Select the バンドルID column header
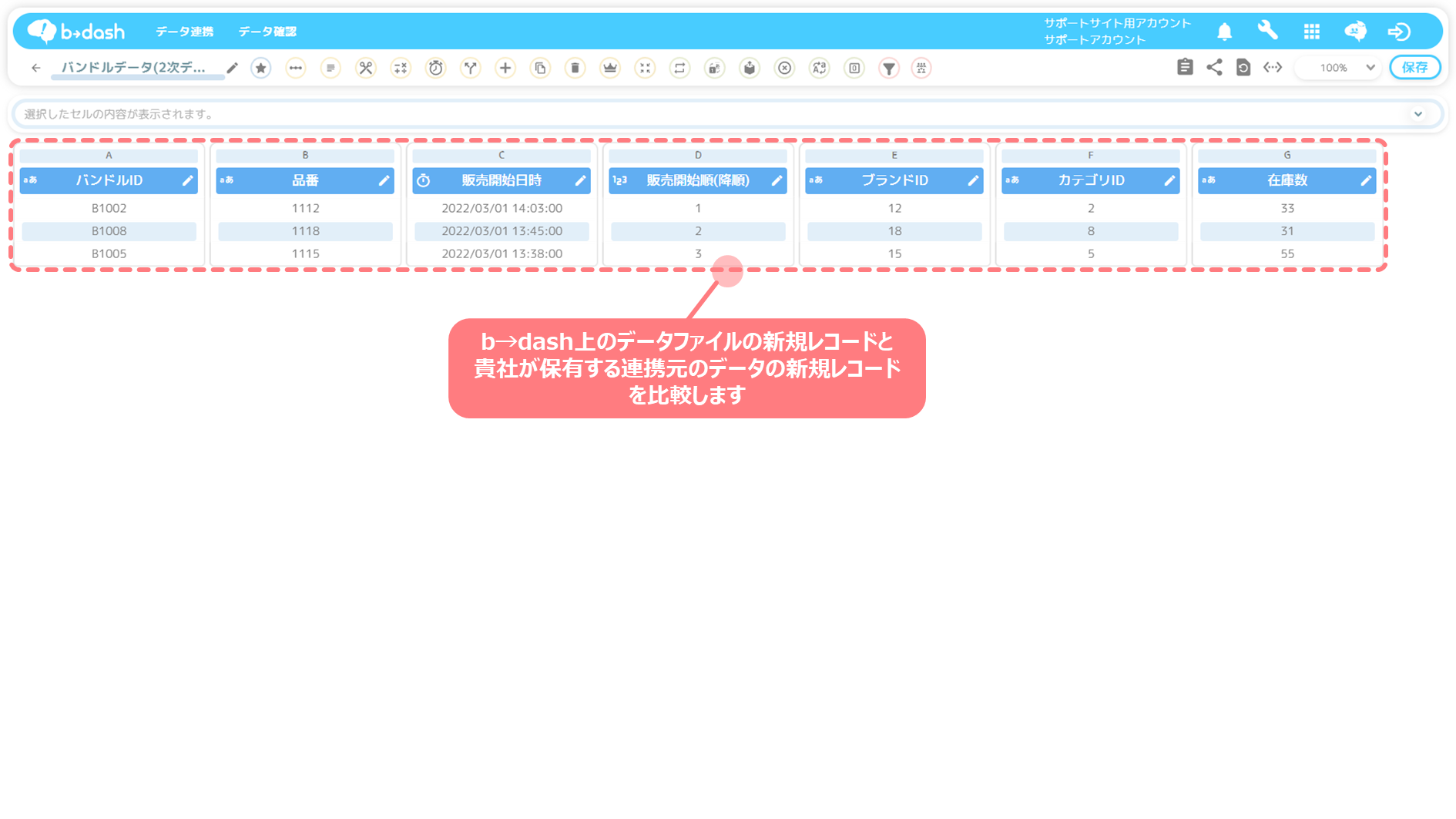This screenshot has width=1456, height=819. 109,180
